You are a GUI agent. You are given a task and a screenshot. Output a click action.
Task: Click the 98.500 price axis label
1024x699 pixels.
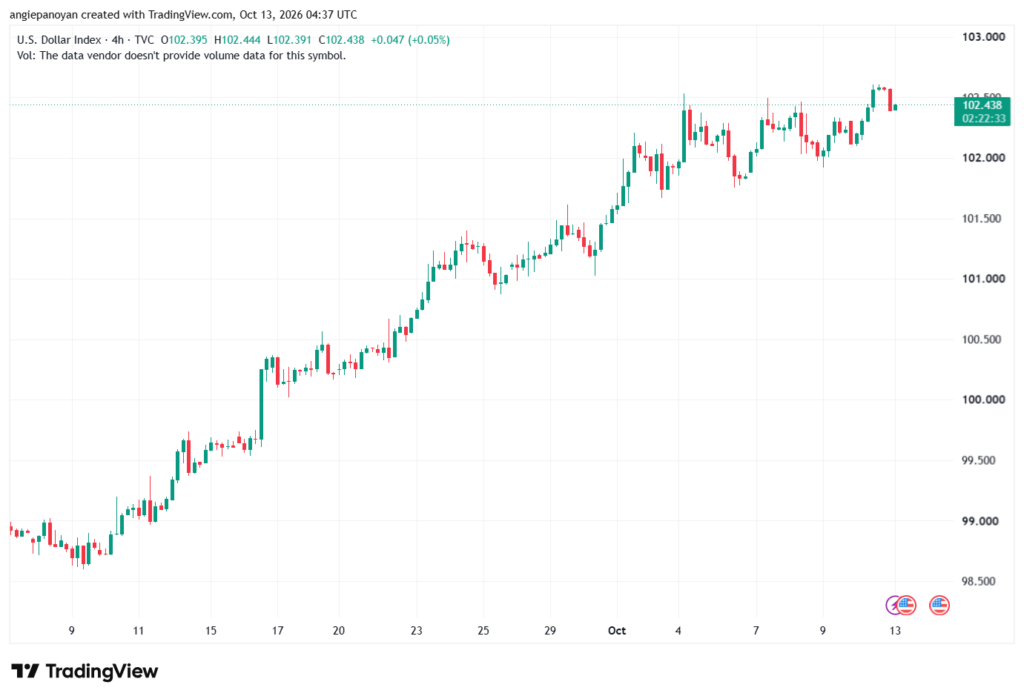pos(979,581)
